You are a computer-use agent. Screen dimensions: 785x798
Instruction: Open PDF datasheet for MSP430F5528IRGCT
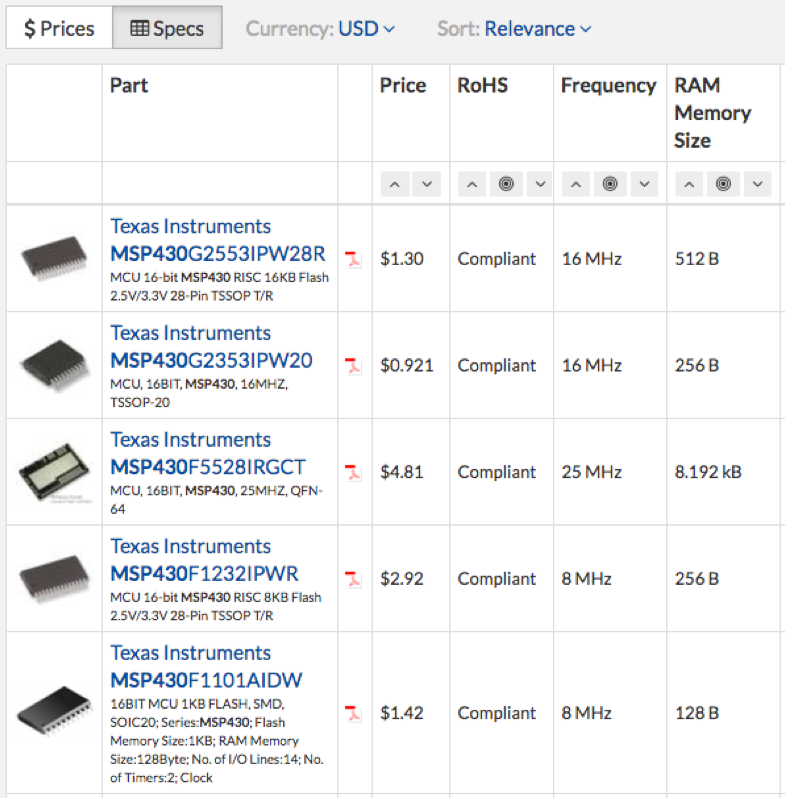[352, 472]
